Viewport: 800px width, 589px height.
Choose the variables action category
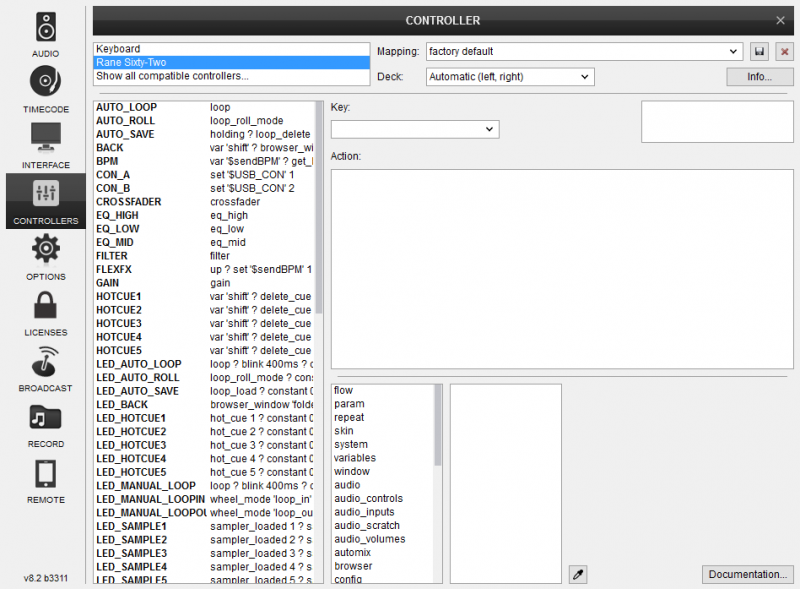click(x=383, y=458)
